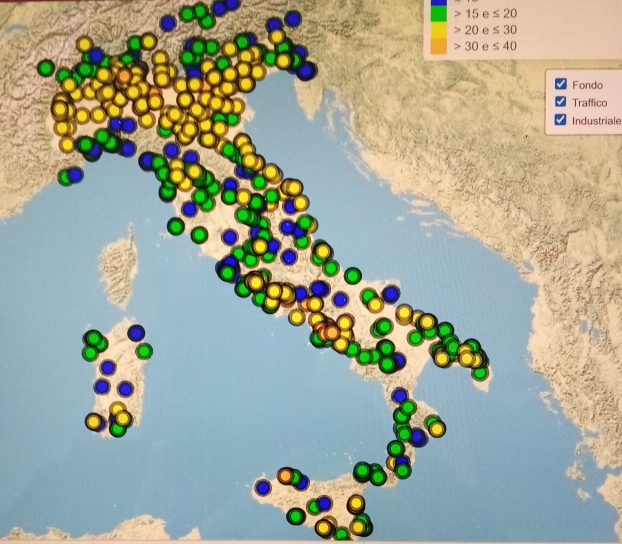Select the blue marker at far northeast

pyautogui.click(x=293, y=18)
